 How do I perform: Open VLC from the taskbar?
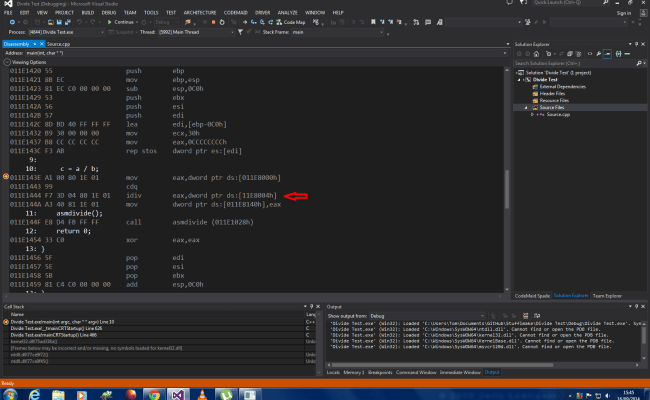(x=202, y=394)
